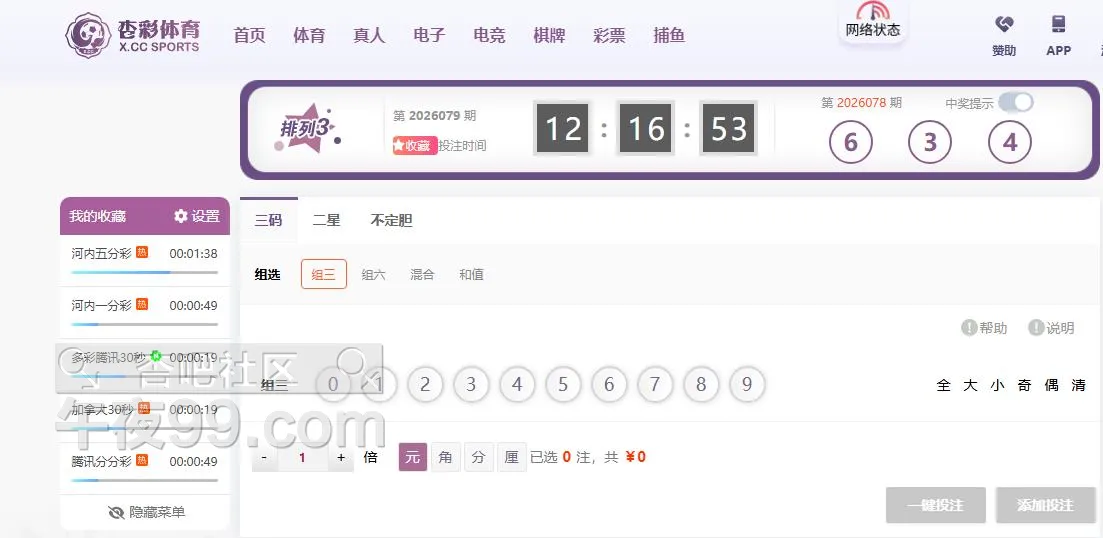Viewport: 1103px width, 538px height.
Task: Open the network status indicator
Action: point(873,20)
